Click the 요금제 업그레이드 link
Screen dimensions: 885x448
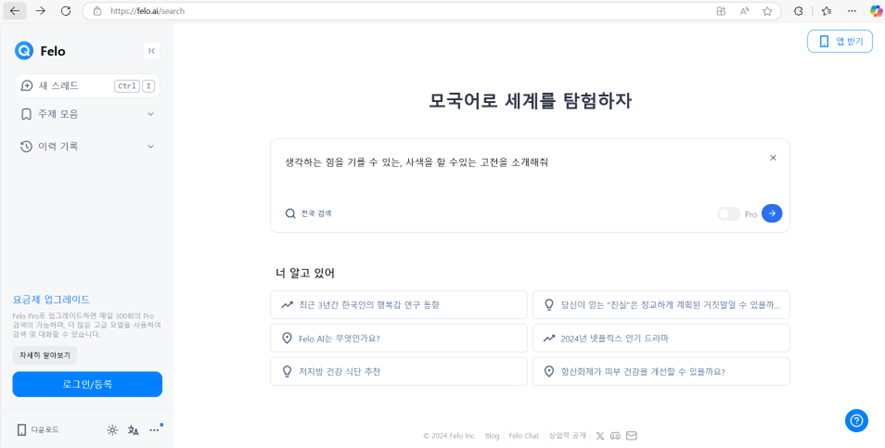tap(51, 300)
